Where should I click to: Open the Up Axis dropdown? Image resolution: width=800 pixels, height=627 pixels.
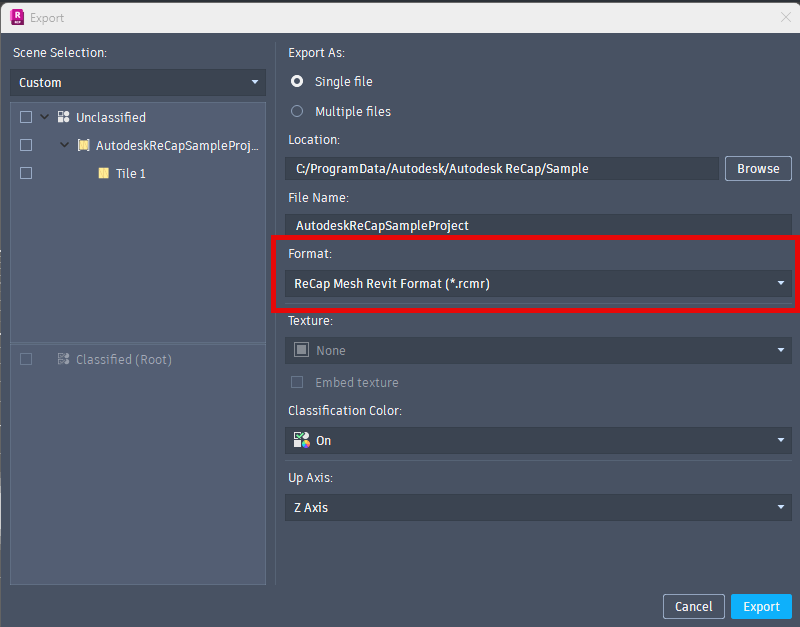538,507
